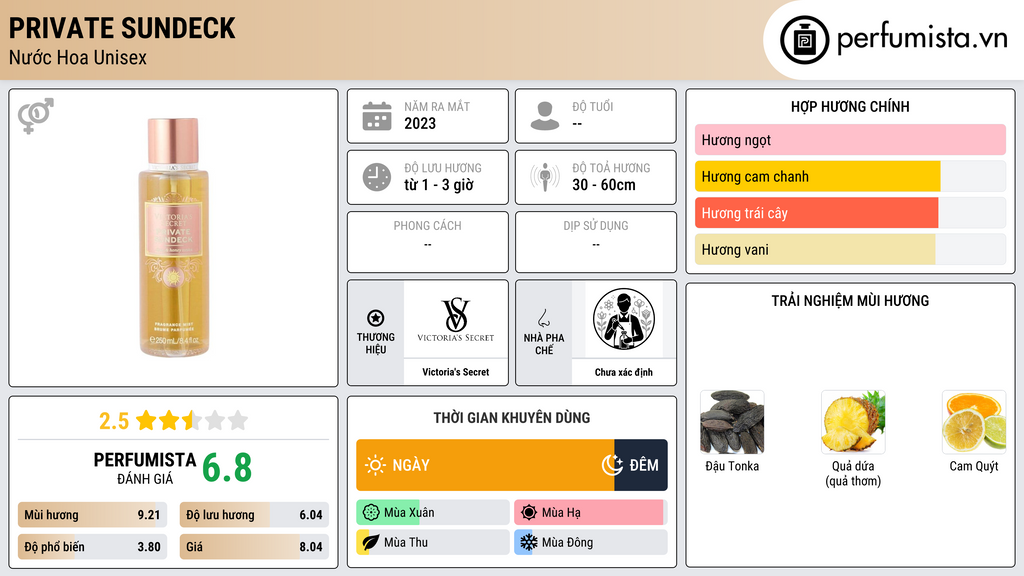Click the sun icon beside NGÀY

coord(375,465)
